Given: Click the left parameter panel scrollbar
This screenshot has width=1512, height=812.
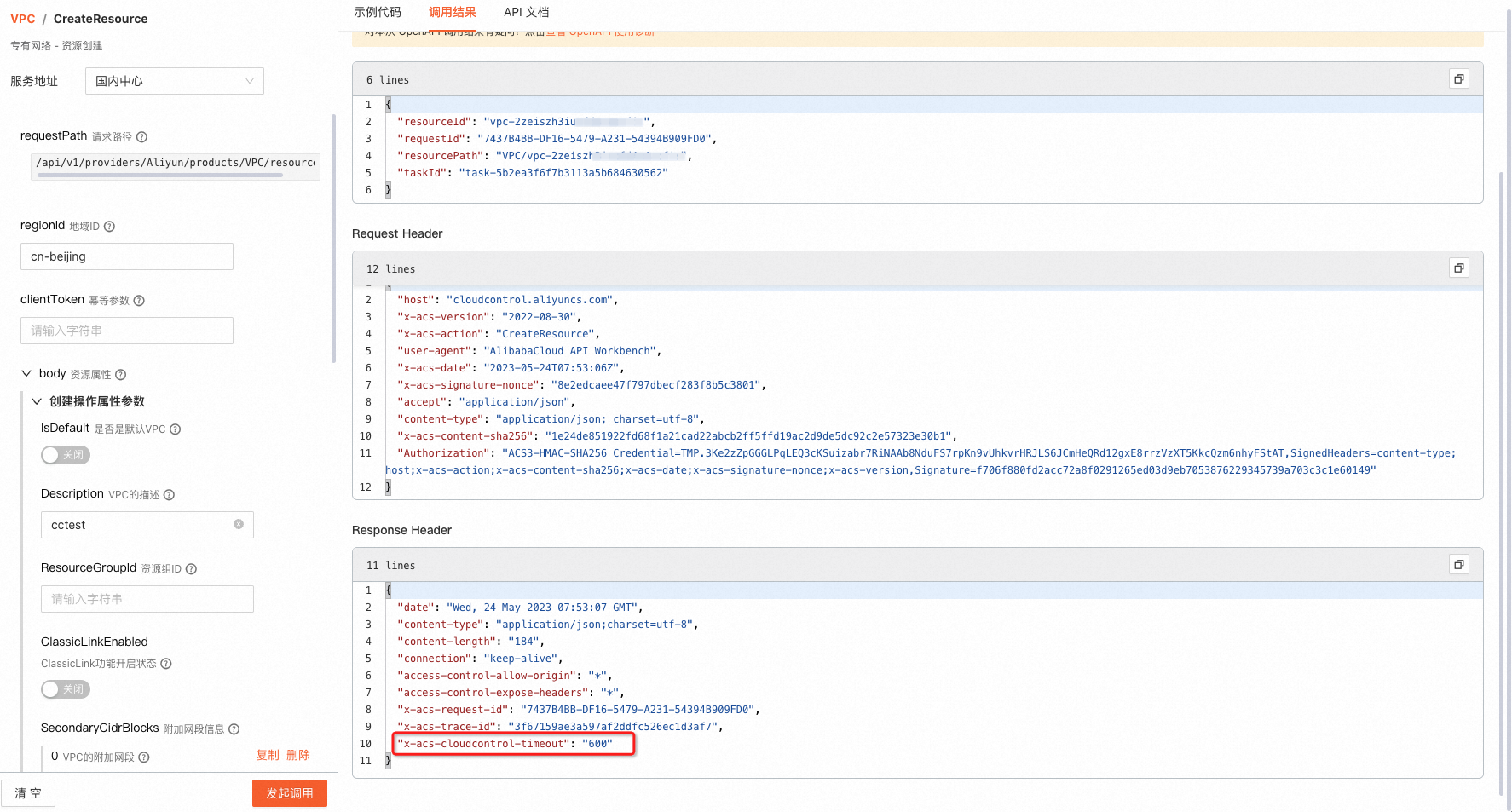Looking at the screenshot, I should (x=333, y=239).
